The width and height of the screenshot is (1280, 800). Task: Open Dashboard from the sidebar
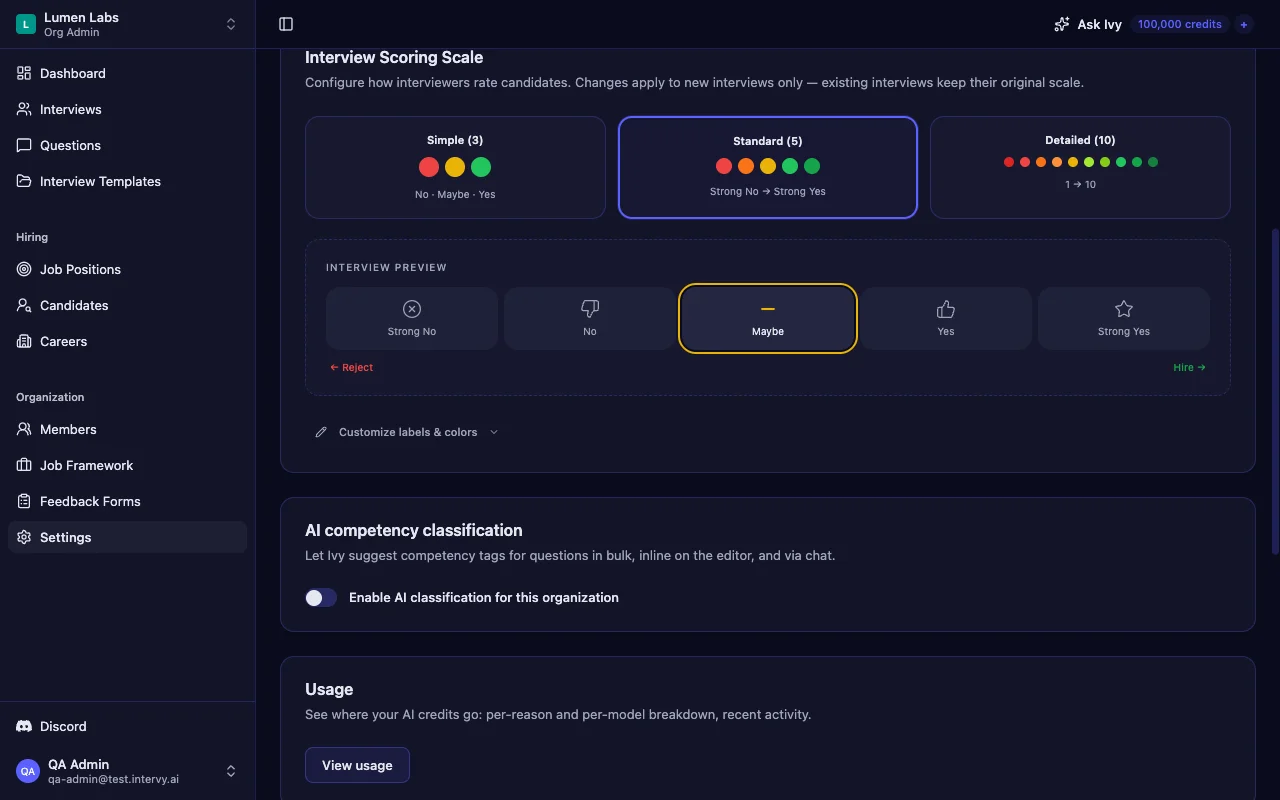(x=127, y=73)
